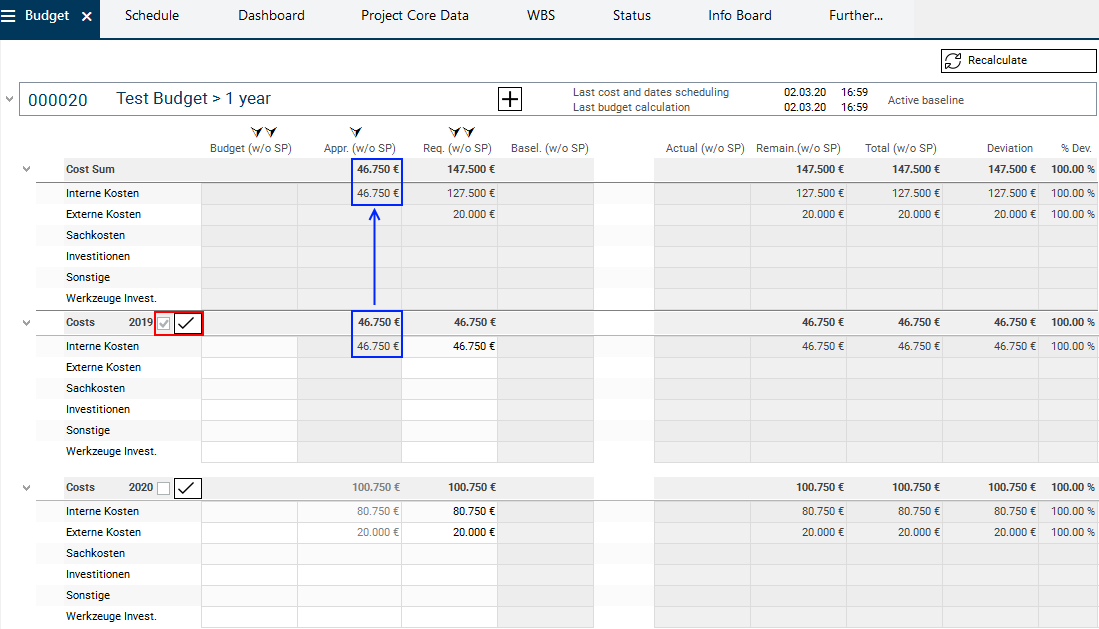Open the Further... tab menu
Viewport: 1099px width, 629px height.
click(x=855, y=16)
